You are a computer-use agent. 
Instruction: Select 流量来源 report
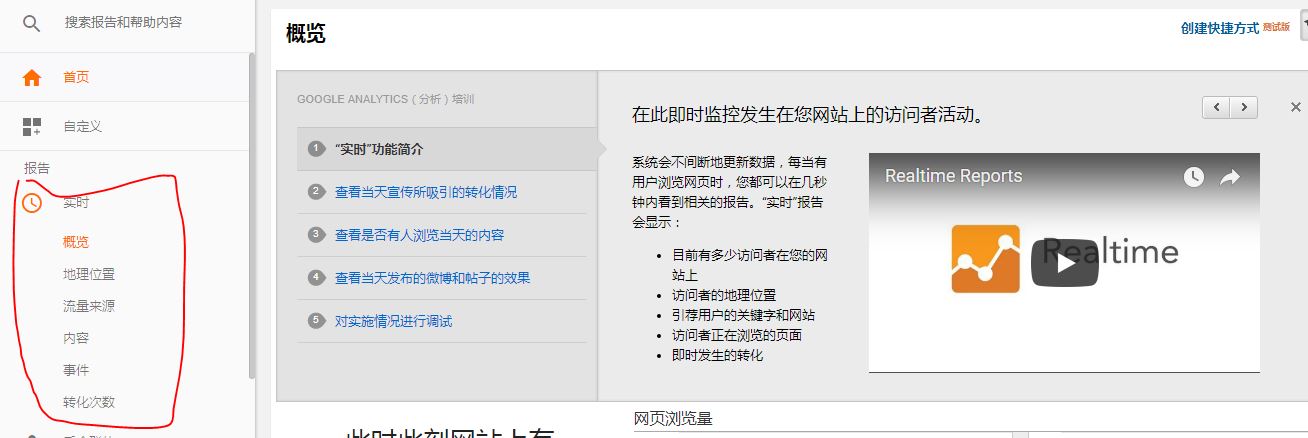(x=89, y=306)
